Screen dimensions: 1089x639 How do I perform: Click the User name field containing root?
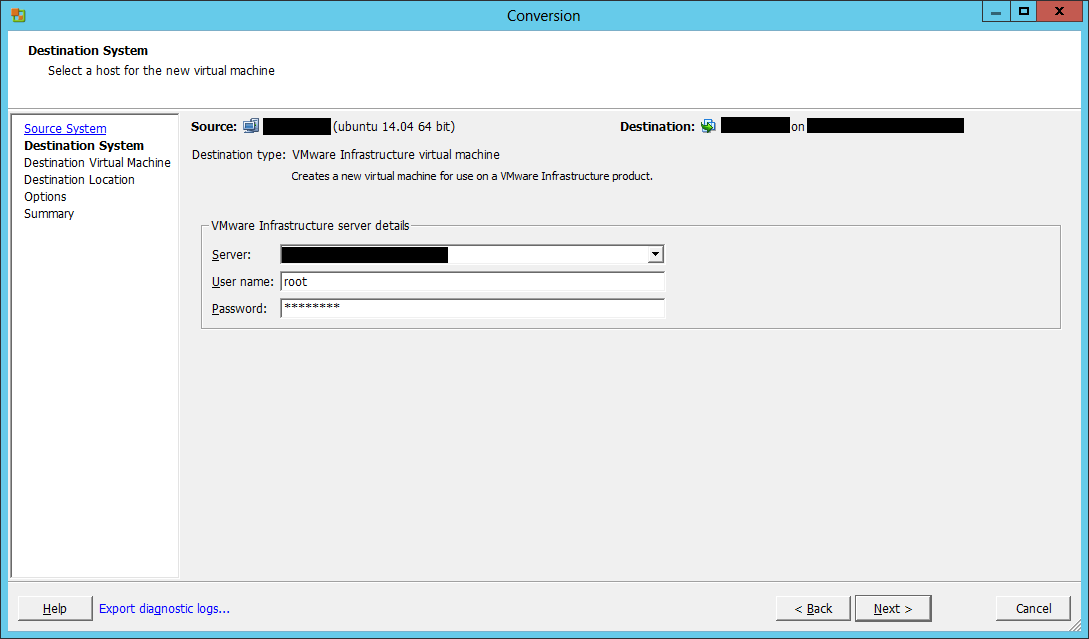pos(472,282)
